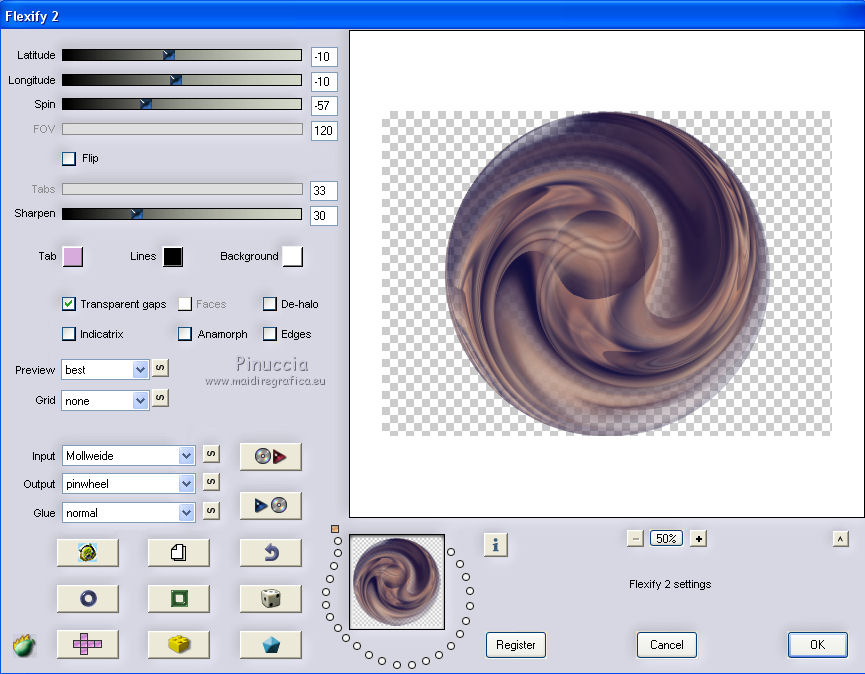Click the S button beside Preview
This screenshot has height=674, width=865.
(x=160, y=368)
